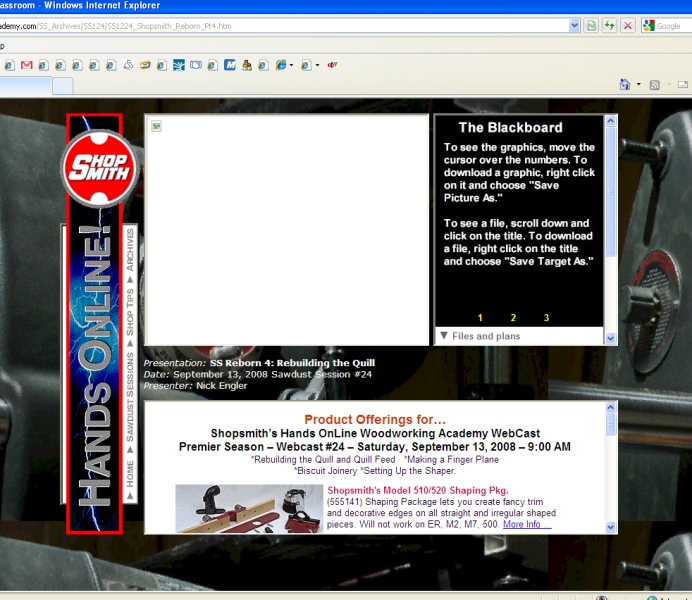Click the camera favorites icon
Viewport: 692px width, 600px height.
pyautogui.click(x=196, y=65)
